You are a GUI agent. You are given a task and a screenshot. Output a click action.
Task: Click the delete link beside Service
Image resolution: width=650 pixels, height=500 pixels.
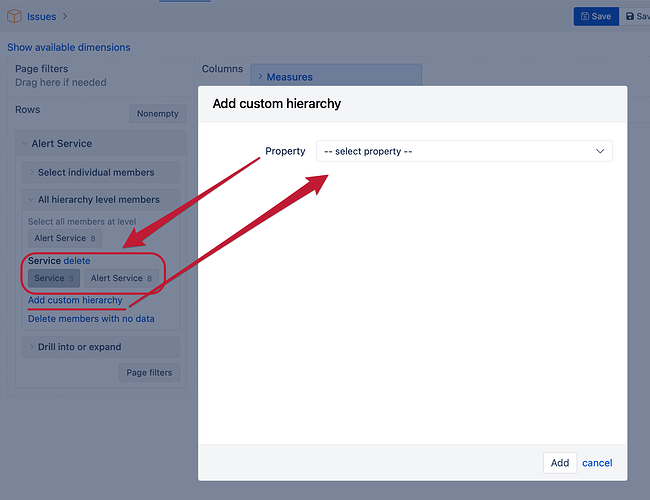pyautogui.click(x=77, y=261)
